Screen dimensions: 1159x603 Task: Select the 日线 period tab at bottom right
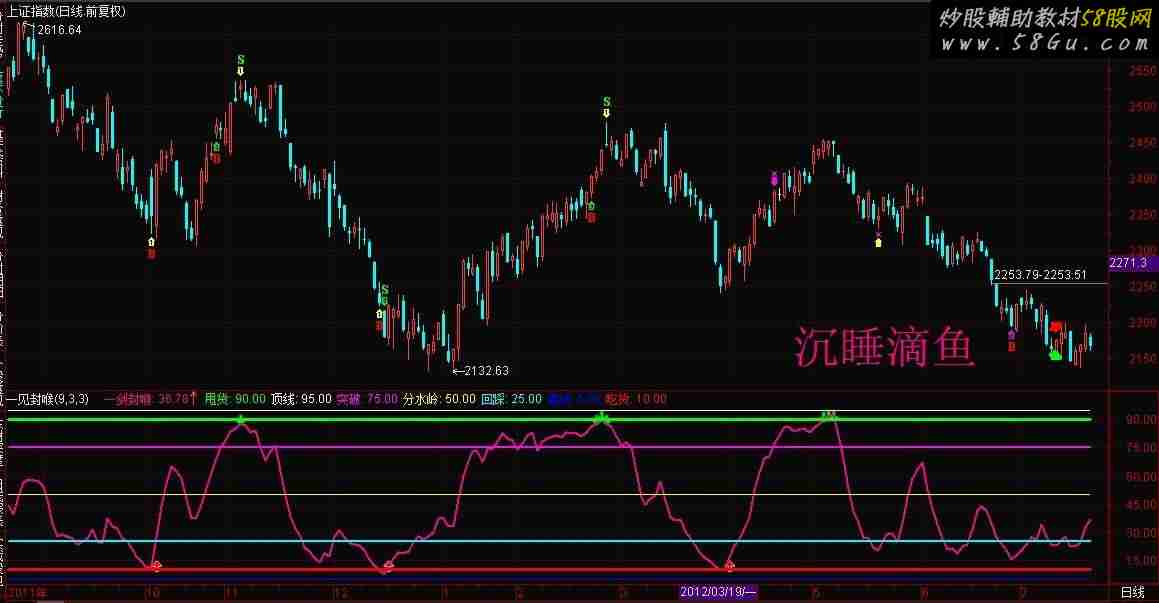pyautogui.click(x=1131, y=593)
